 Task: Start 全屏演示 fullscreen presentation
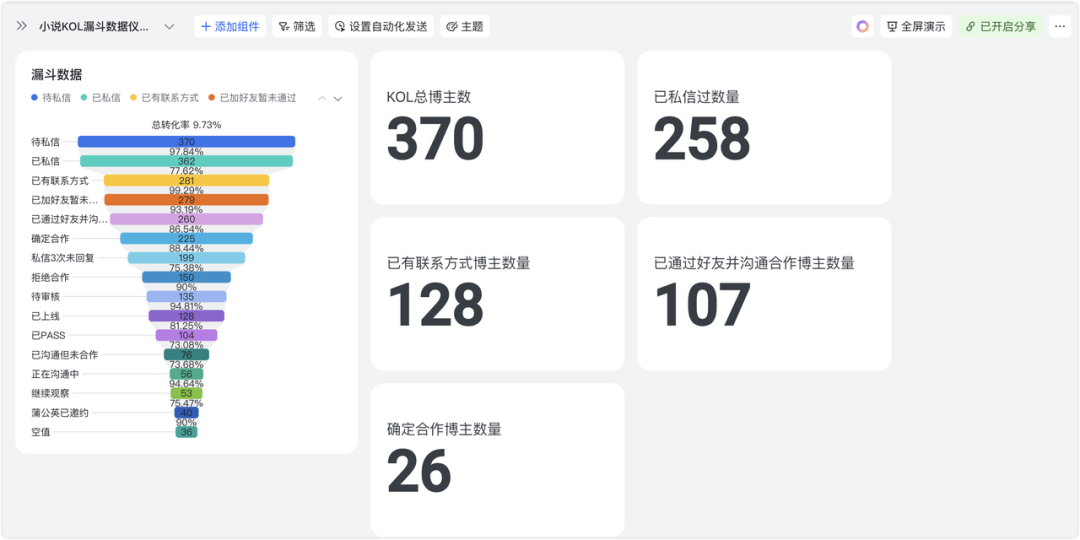916,27
